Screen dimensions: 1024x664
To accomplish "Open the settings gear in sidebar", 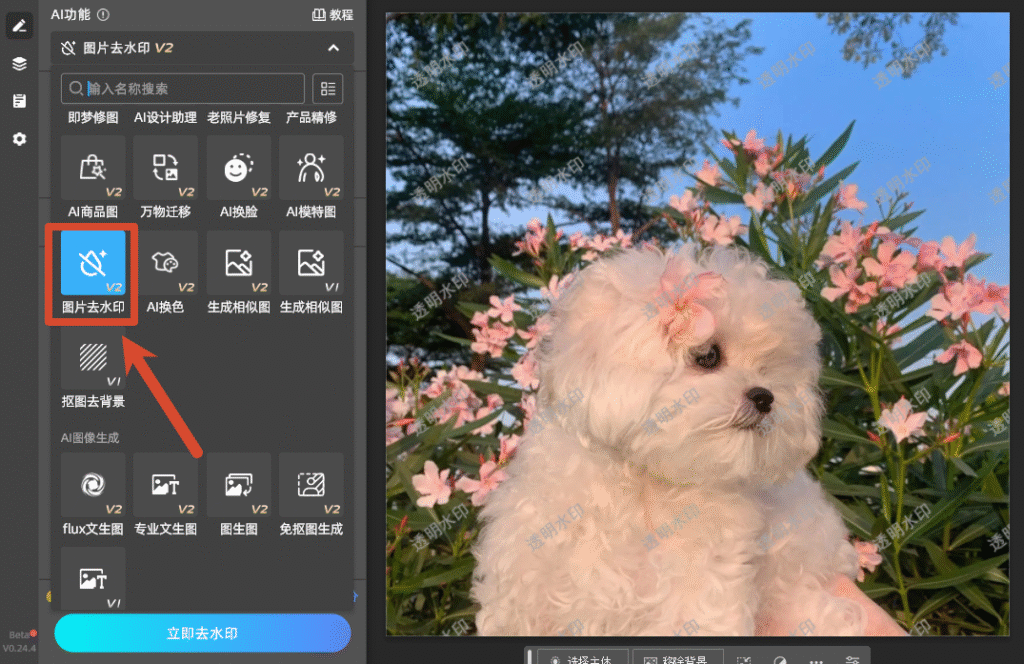I will (20, 139).
